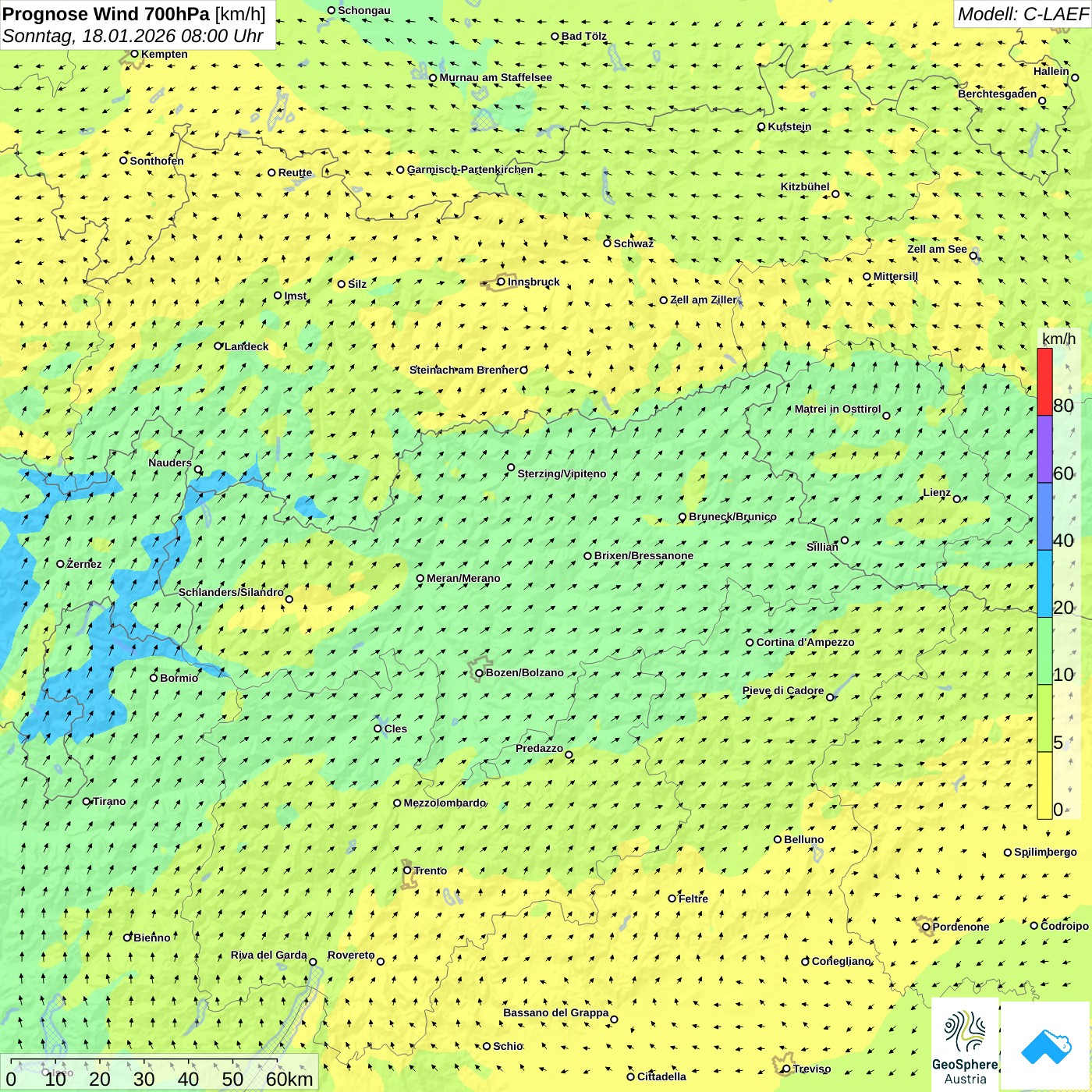The width and height of the screenshot is (1092, 1092).
Task: Click the purple 60 km/h legend swatch
Action: 1044,449
